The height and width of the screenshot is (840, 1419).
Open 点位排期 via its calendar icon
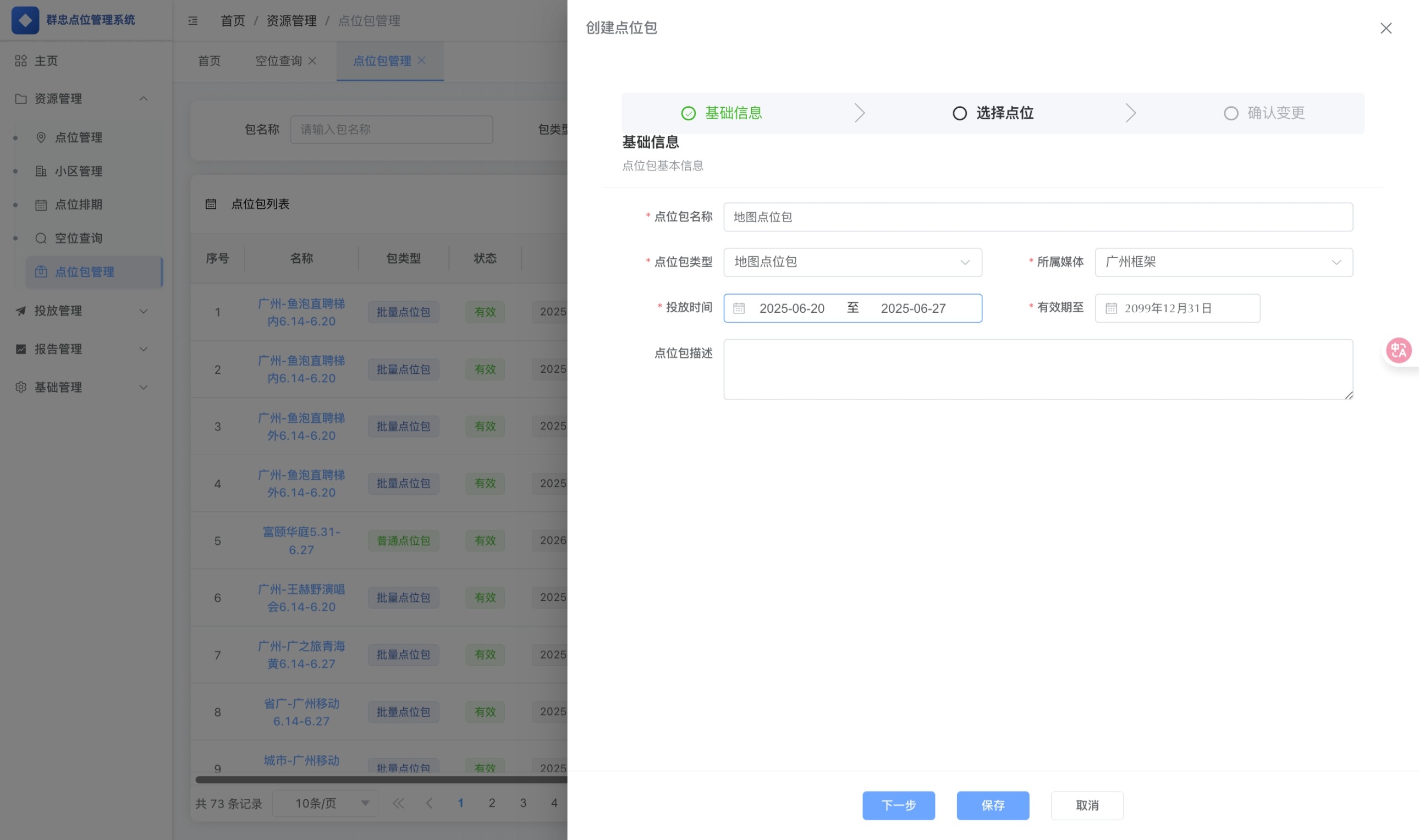(x=41, y=205)
